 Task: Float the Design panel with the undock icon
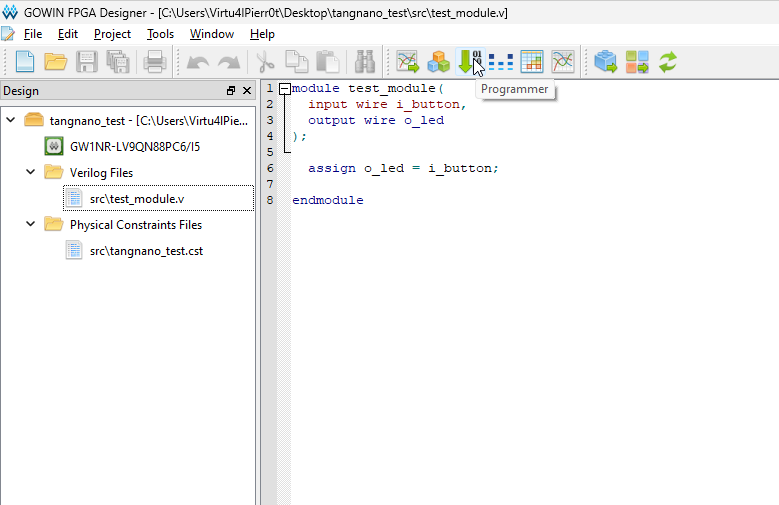click(x=231, y=90)
